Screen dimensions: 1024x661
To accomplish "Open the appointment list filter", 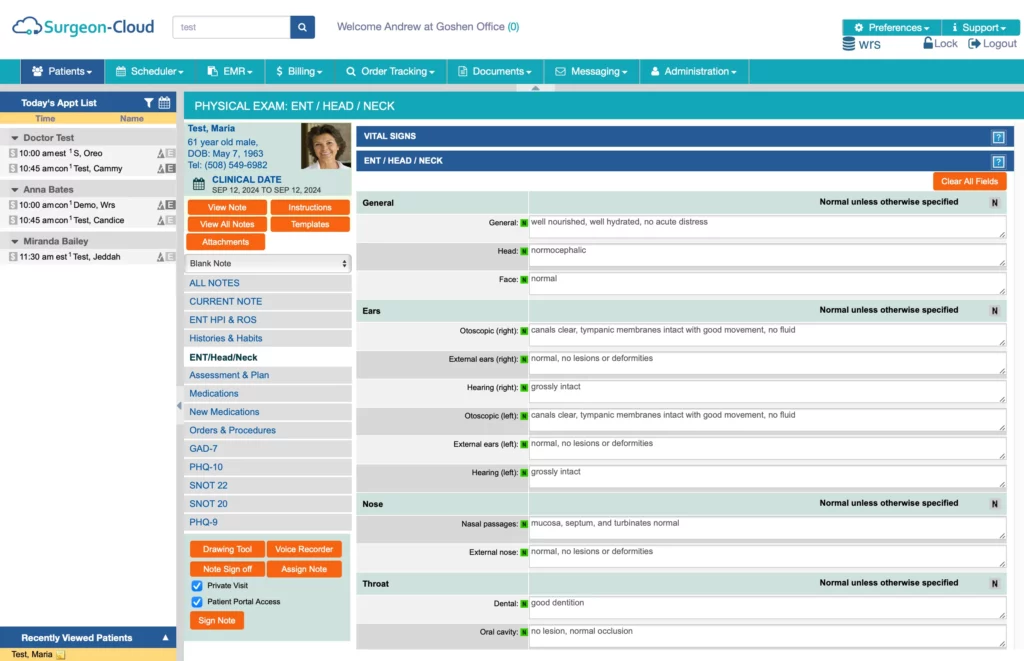I will coord(149,103).
